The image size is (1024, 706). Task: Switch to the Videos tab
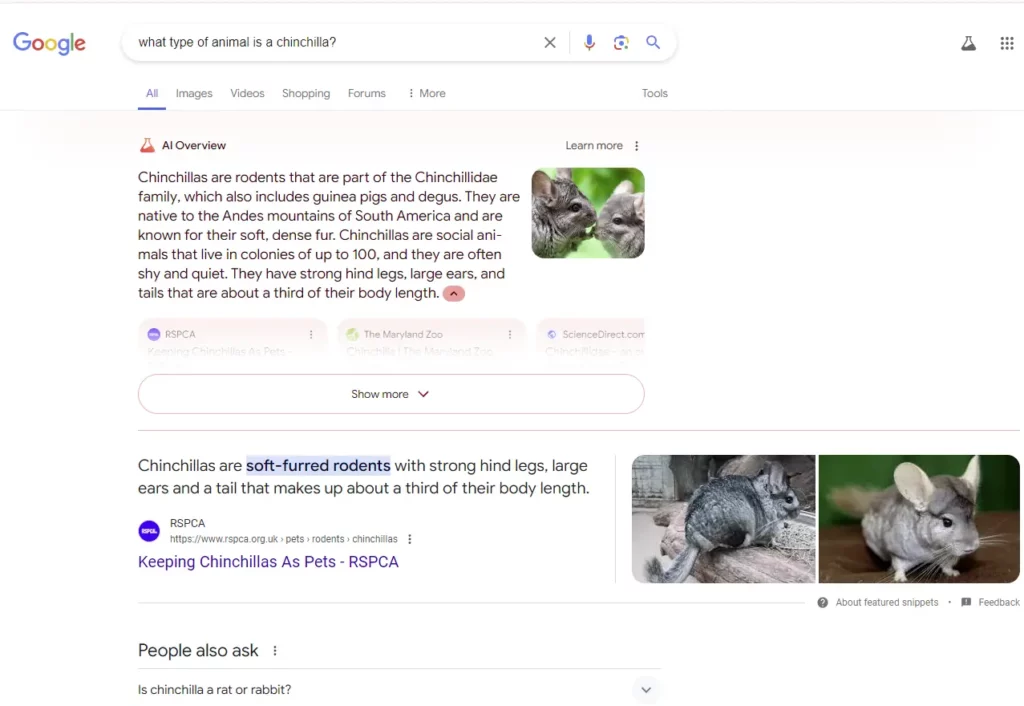[247, 93]
